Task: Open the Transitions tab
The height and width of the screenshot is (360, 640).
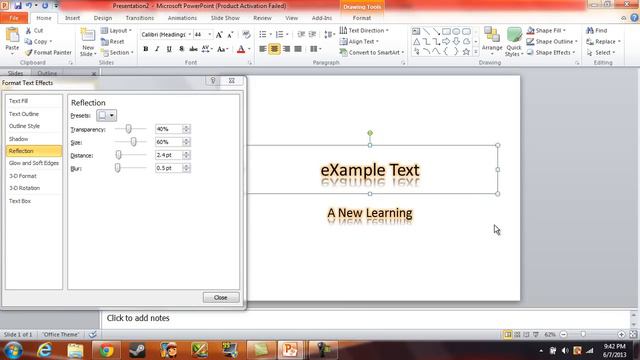Action: coord(140,18)
